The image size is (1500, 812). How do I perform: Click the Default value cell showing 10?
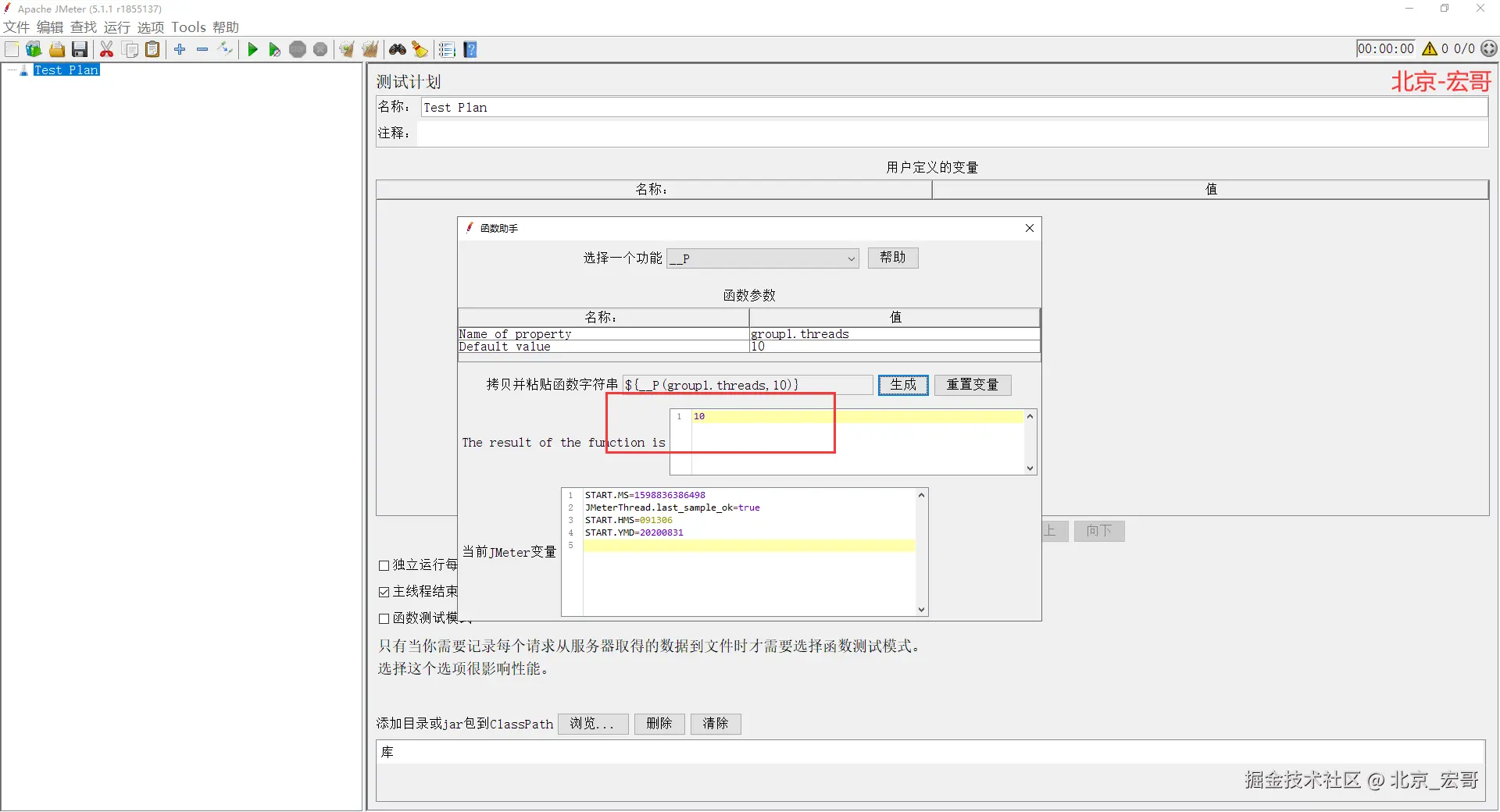(895, 347)
